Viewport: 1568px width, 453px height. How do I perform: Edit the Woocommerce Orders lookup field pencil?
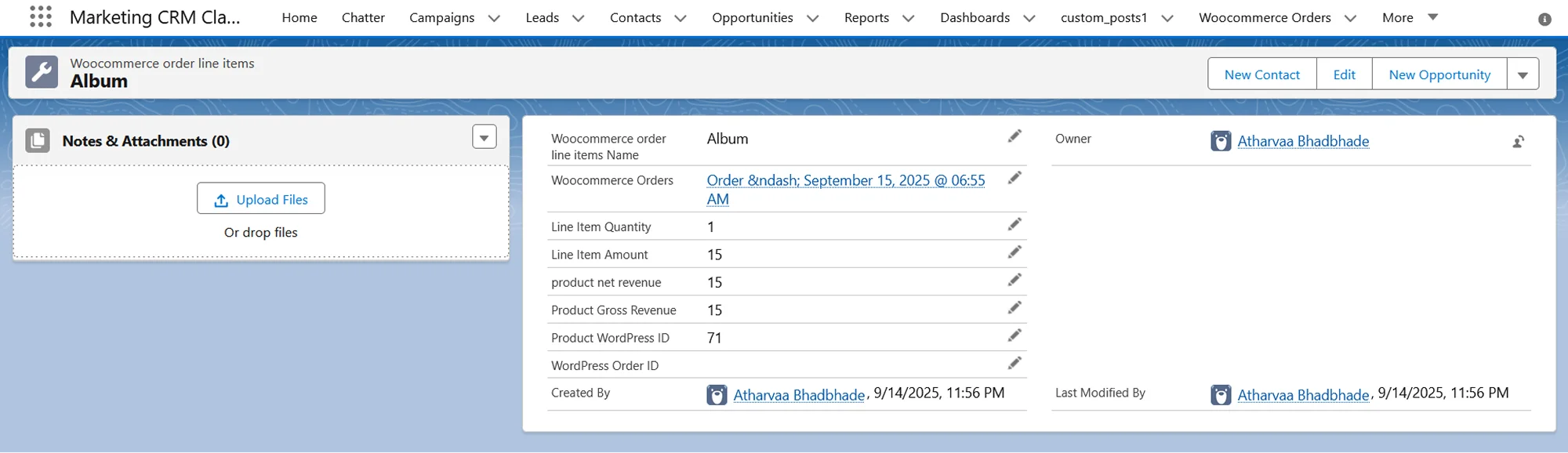1014,179
